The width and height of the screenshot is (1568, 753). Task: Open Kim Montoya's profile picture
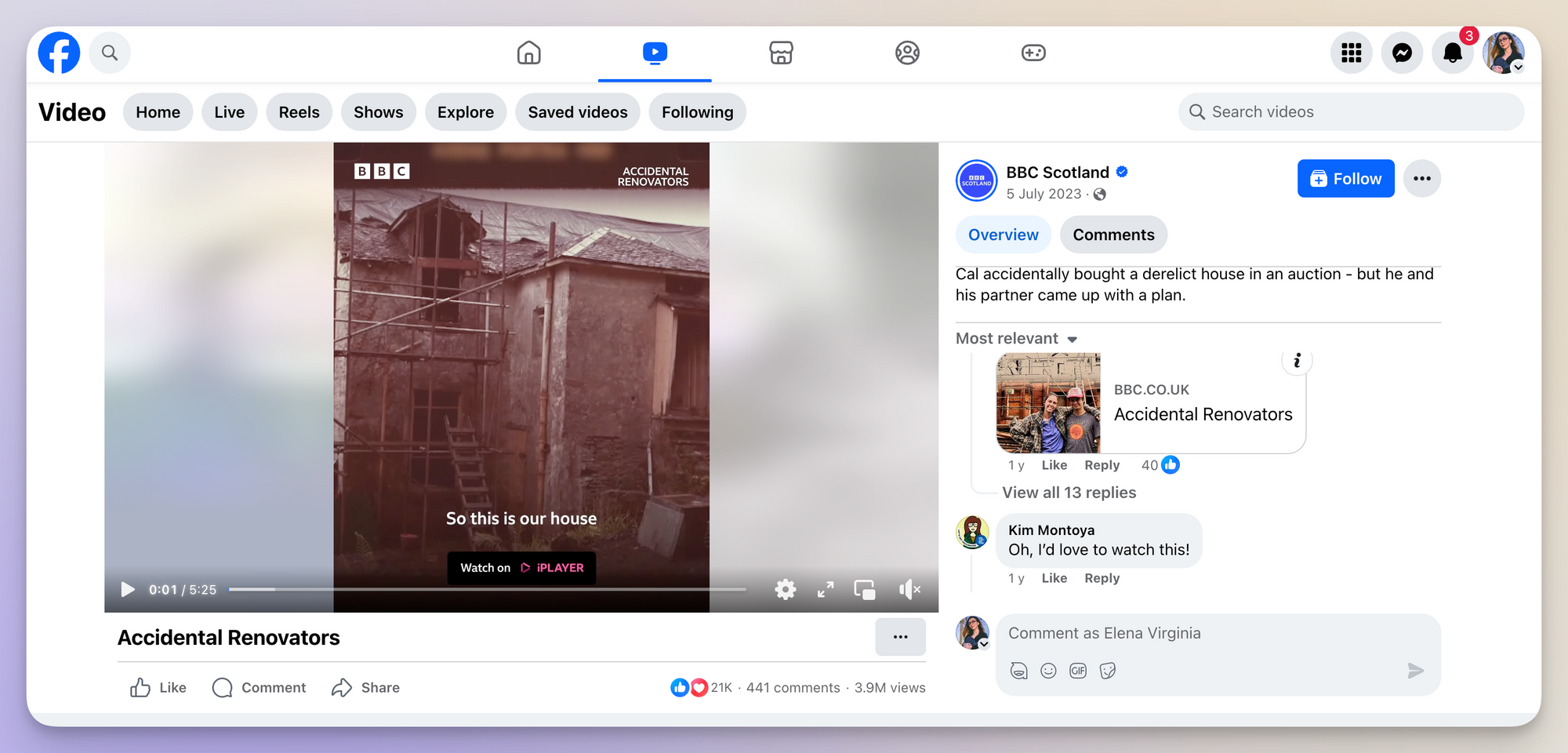click(x=972, y=533)
